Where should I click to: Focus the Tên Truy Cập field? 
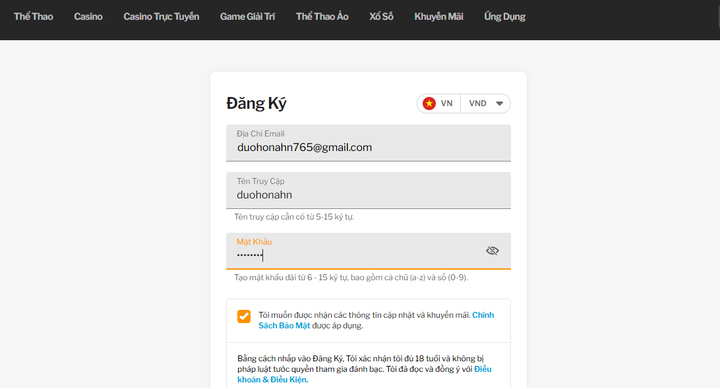368,190
